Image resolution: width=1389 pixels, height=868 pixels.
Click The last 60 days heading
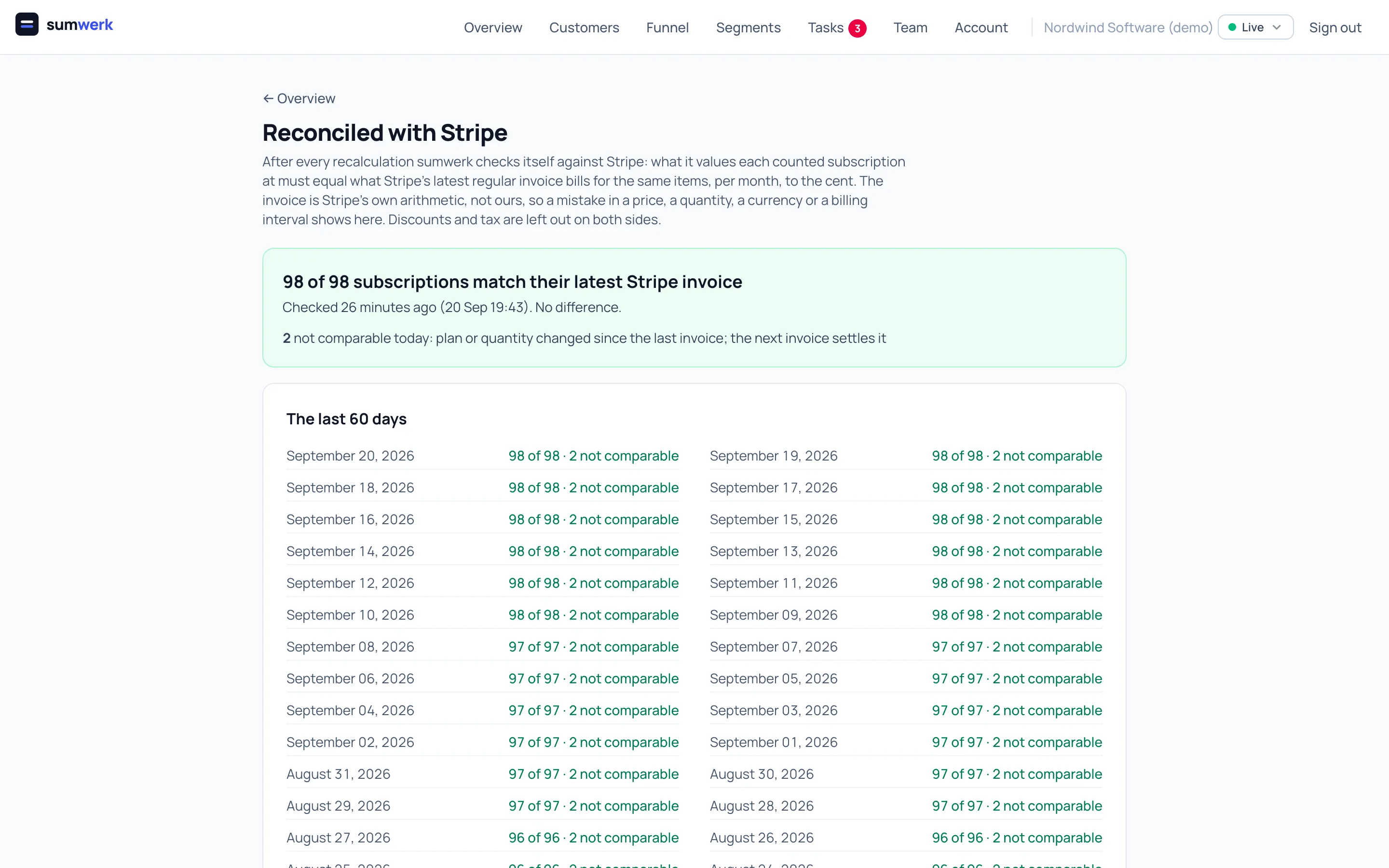(346, 419)
